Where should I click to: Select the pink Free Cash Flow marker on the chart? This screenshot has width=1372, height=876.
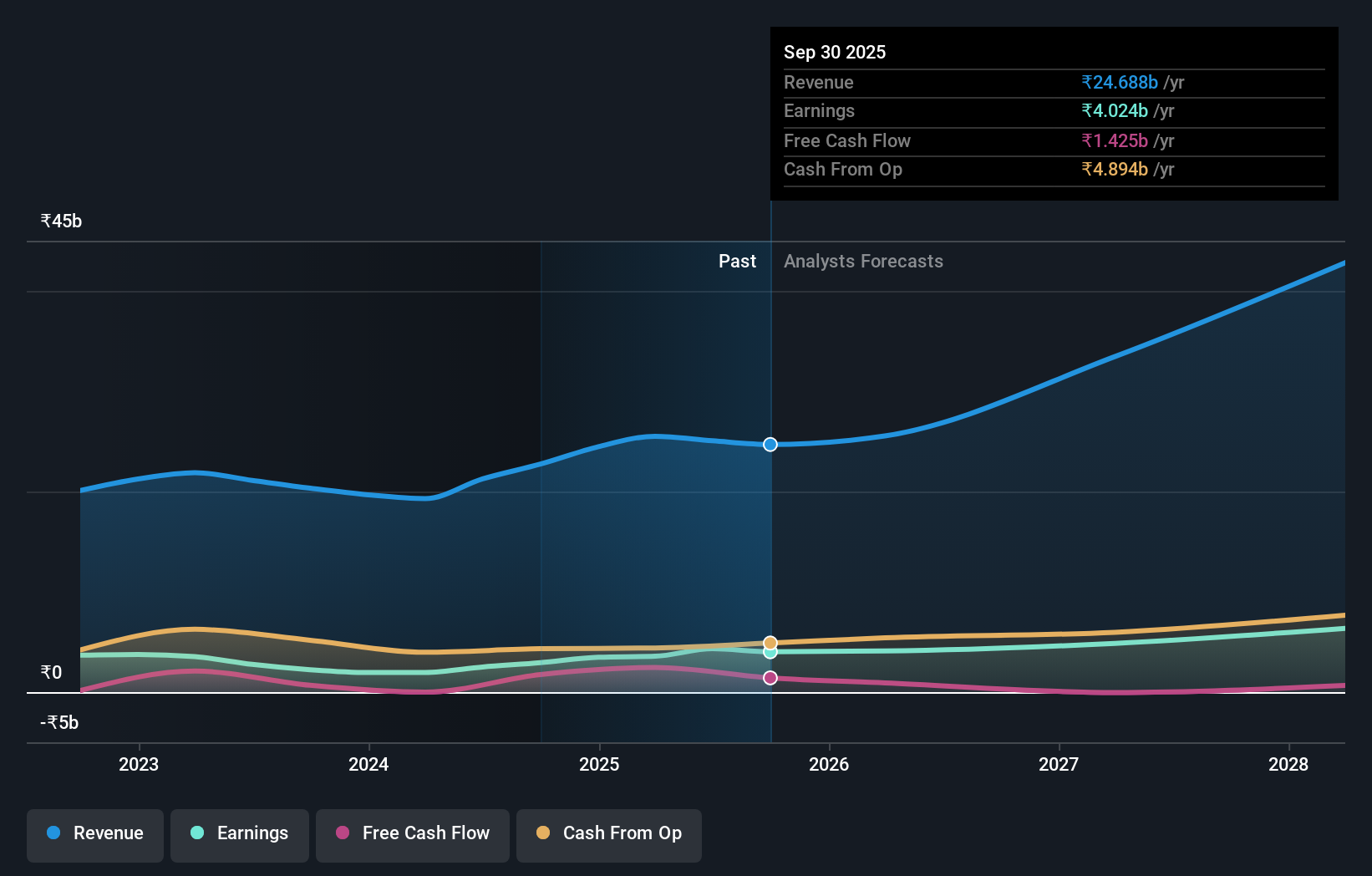tap(770, 677)
